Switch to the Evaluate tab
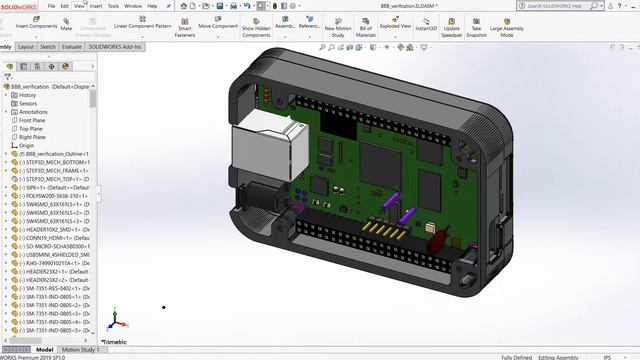640x360 pixels. [x=71, y=47]
